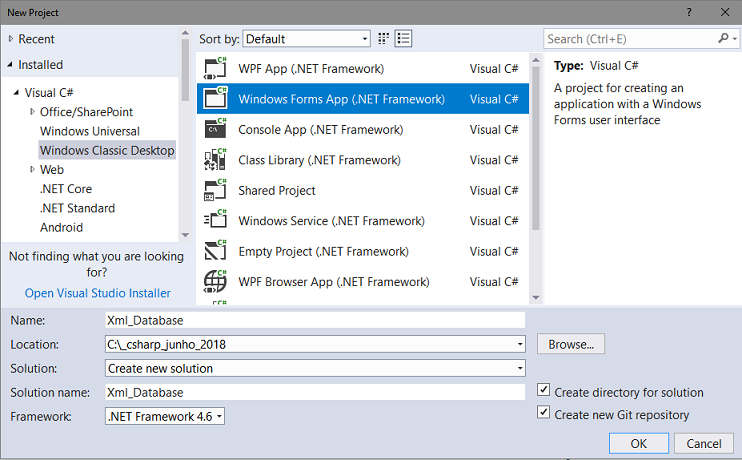The width and height of the screenshot is (742, 460).
Task: Disable Create new Git repository
Action: [x=544, y=413]
